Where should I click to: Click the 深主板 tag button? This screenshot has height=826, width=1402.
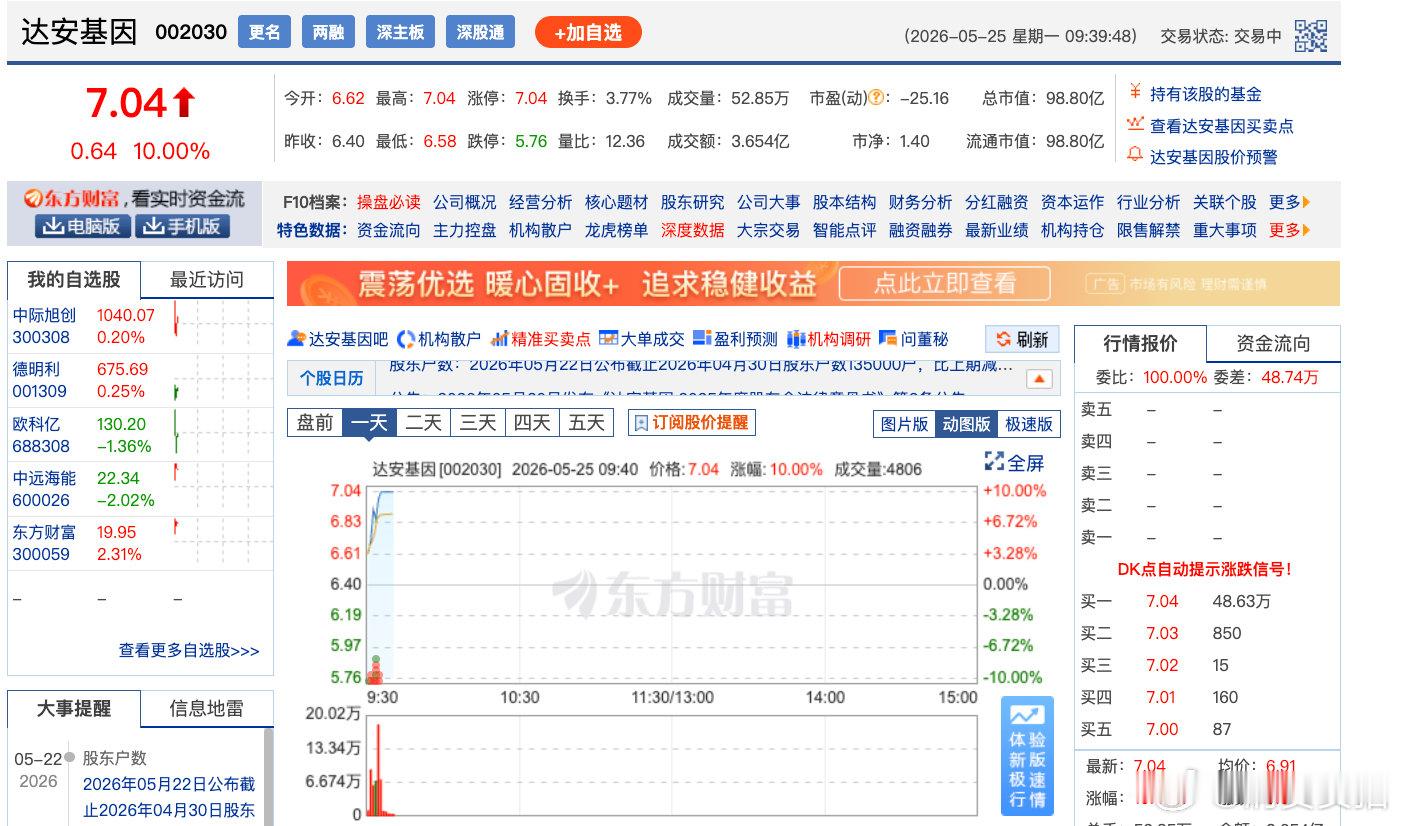click(400, 33)
